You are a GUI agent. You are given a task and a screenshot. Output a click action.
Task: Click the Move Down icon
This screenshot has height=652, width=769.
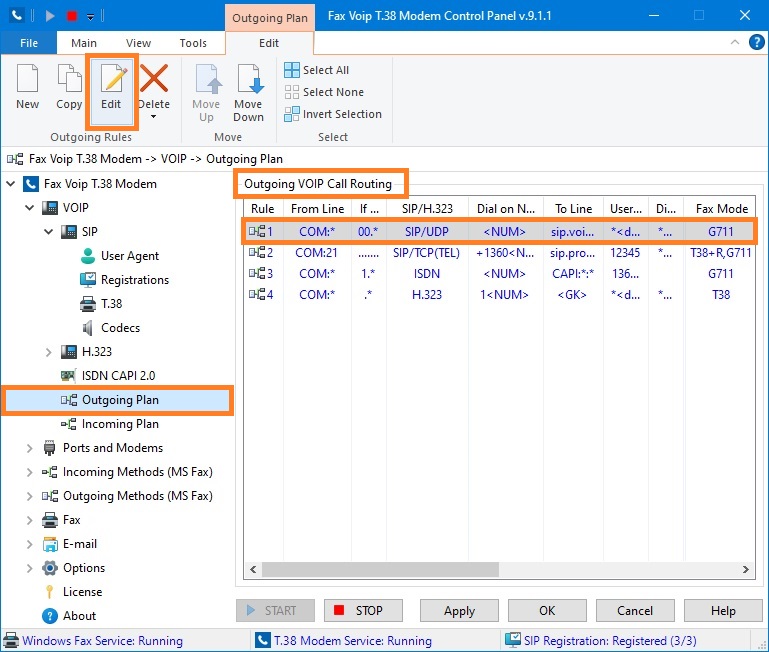pyautogui.click(x=249, y=78)
